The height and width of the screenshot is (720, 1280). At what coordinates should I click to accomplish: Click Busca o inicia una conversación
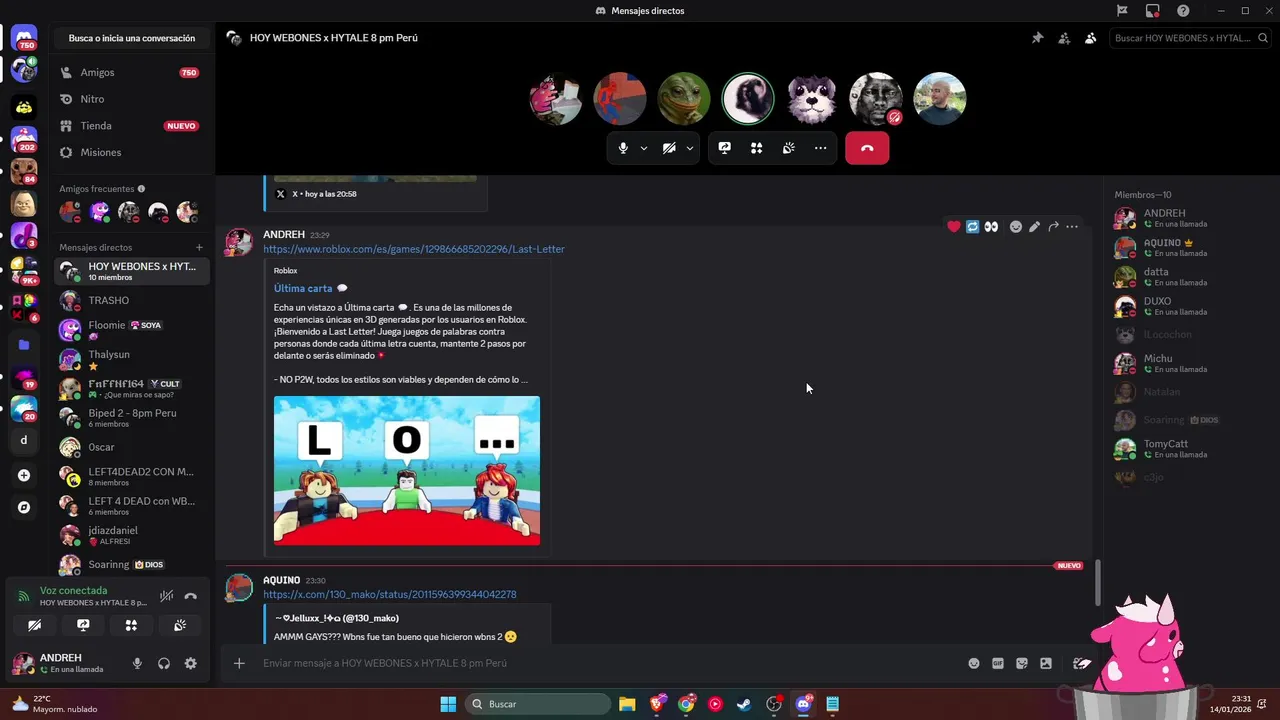click(132, 38)
